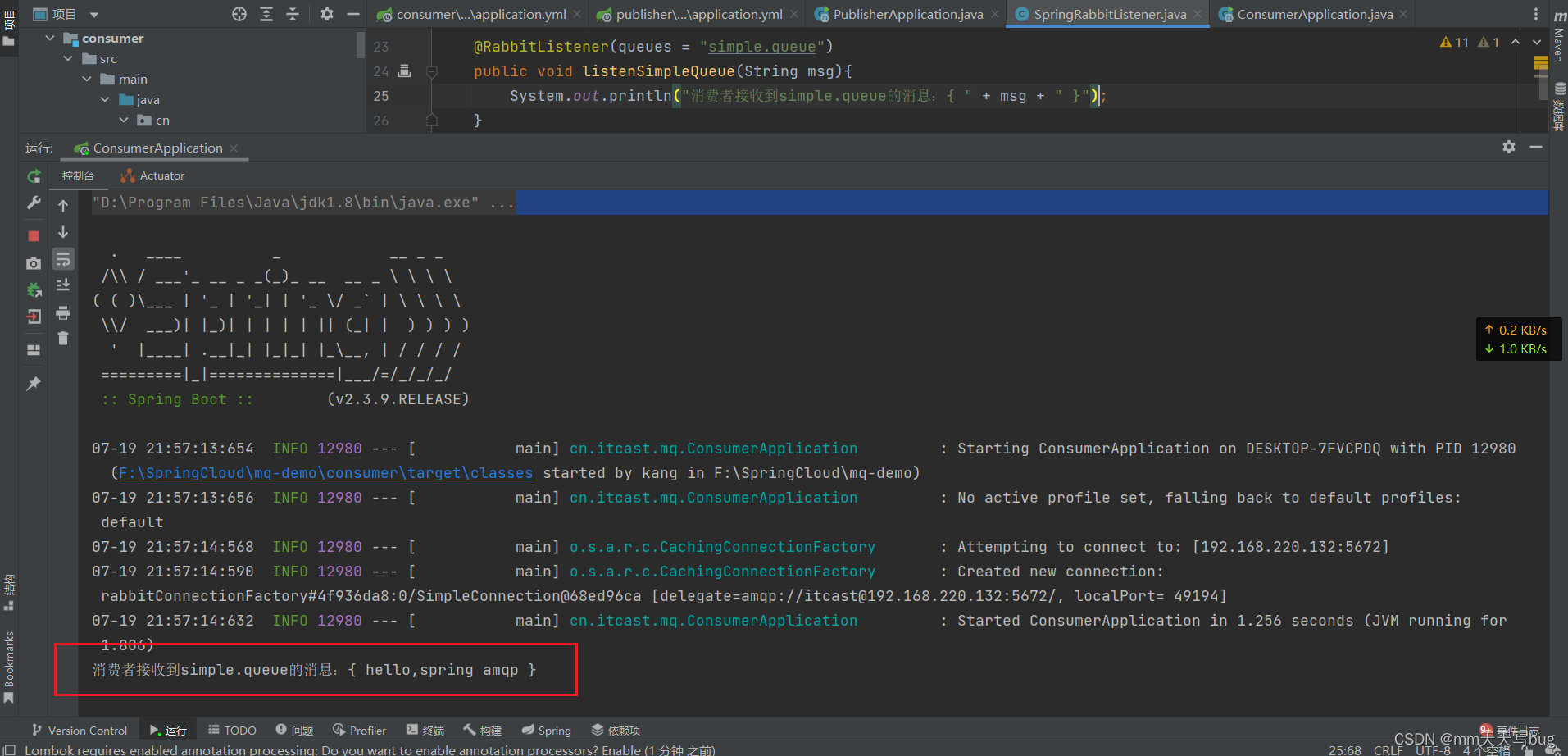The height and width of the screenshot is (756, 1568).
Task: Go to next highlighted error arrow
Action: click(1537, 42)
